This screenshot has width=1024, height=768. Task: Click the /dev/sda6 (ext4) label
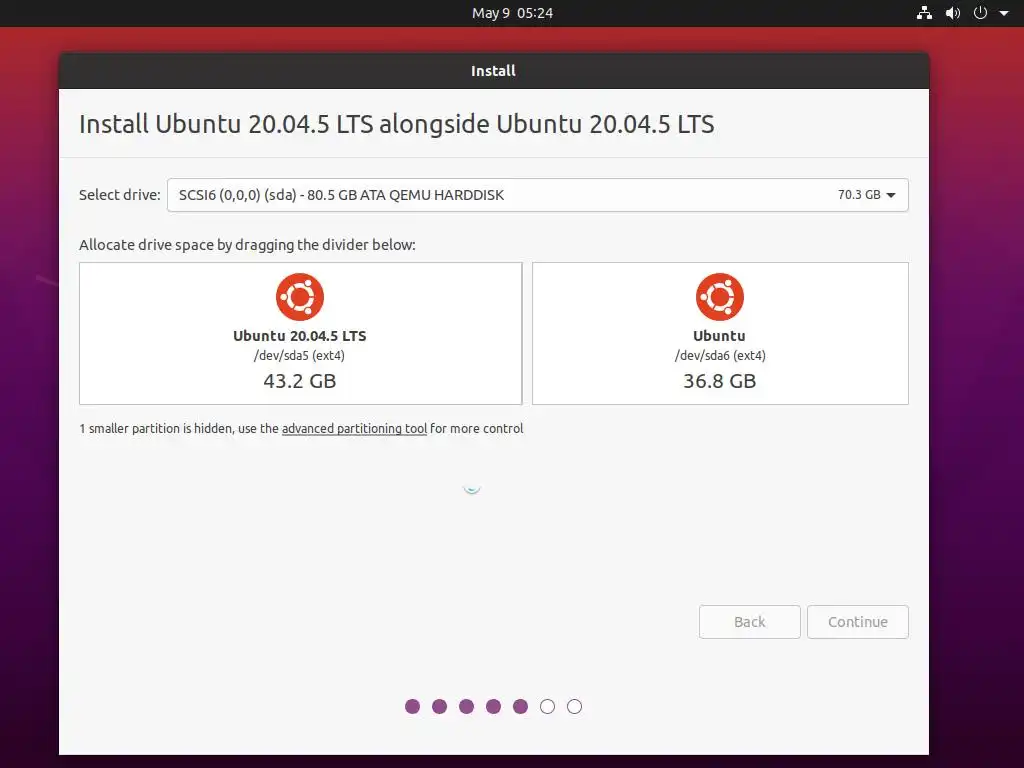pyautogui.click(x=720, y=356)
